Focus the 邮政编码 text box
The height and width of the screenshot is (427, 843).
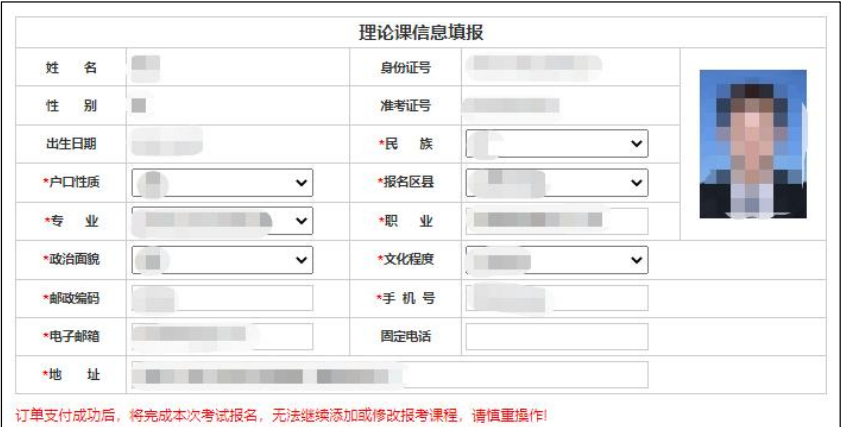[222, 298]
